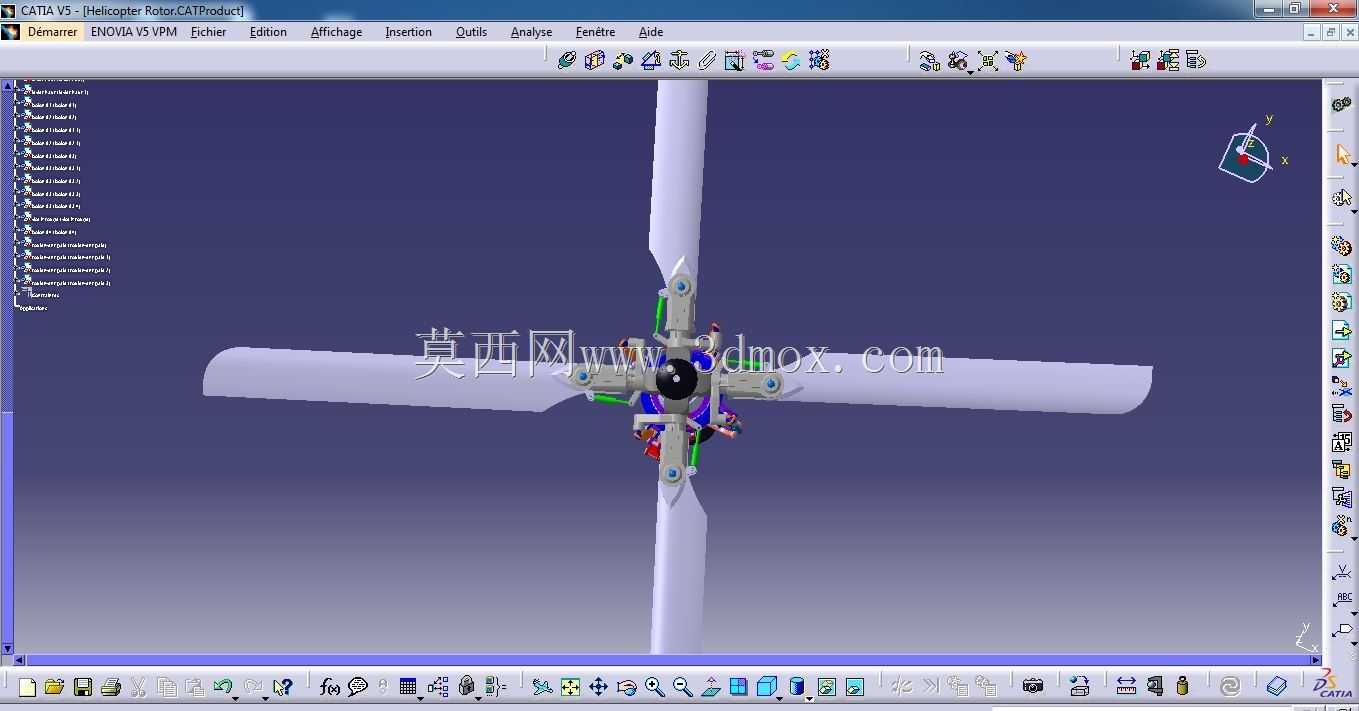The height and width of the screenshot is (711, 1359).
Task: Expand the Knowledge lock icon dropdown
Action: pos(479,697)
